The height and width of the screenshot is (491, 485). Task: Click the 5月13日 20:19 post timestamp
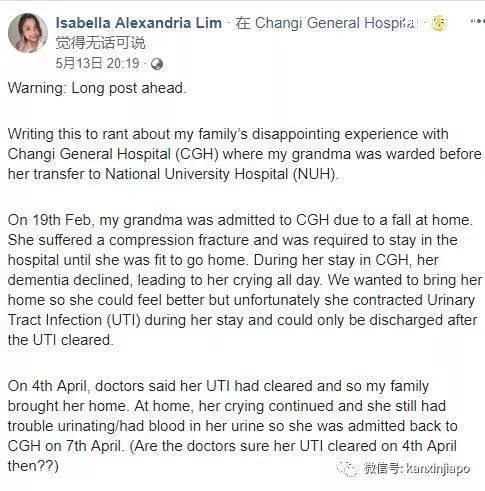coord(97,63)
